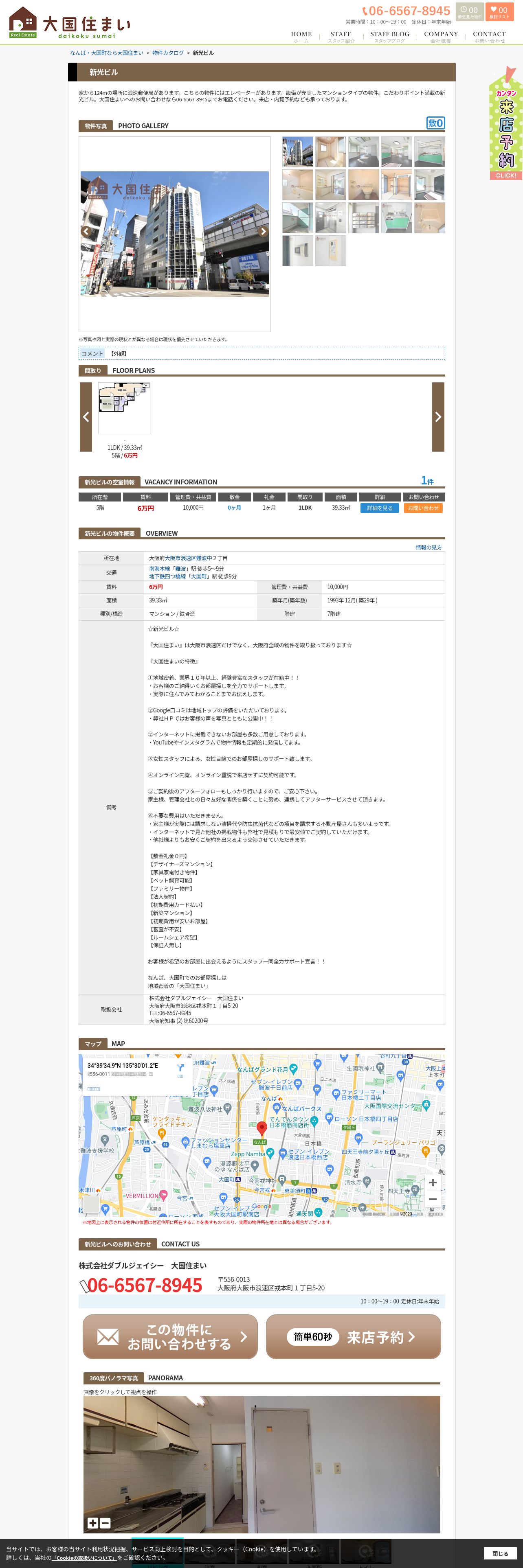Click the 1993年 12月 build date value

(x=352, y=600)
